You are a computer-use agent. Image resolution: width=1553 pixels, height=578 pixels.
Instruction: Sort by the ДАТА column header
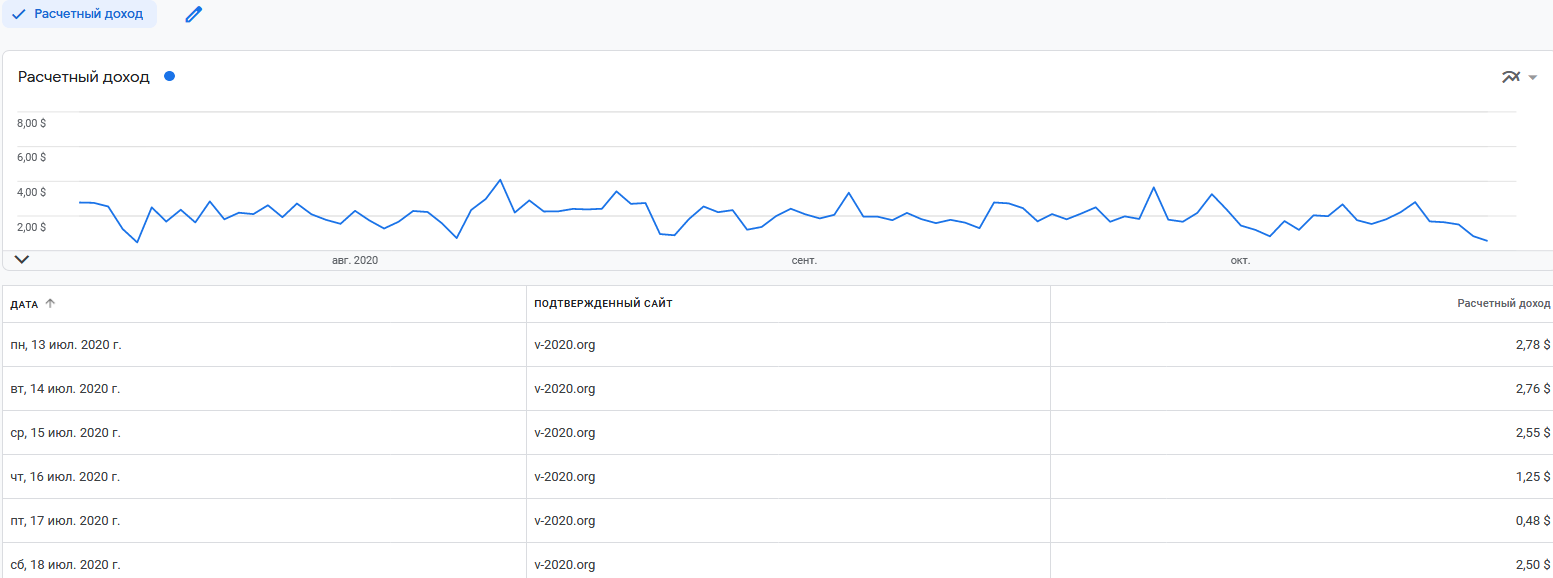click(x=23, y=304)
